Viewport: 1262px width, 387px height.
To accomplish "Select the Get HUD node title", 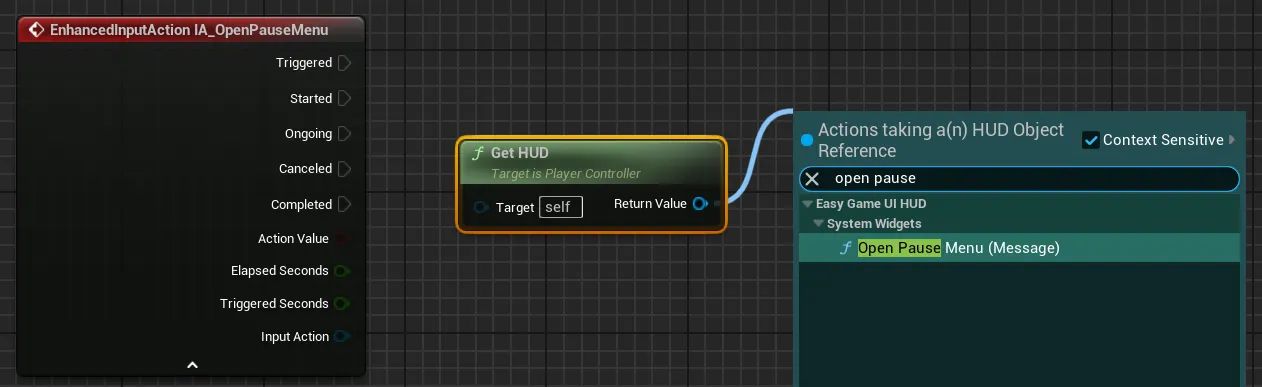I will [x=520, y=153].
